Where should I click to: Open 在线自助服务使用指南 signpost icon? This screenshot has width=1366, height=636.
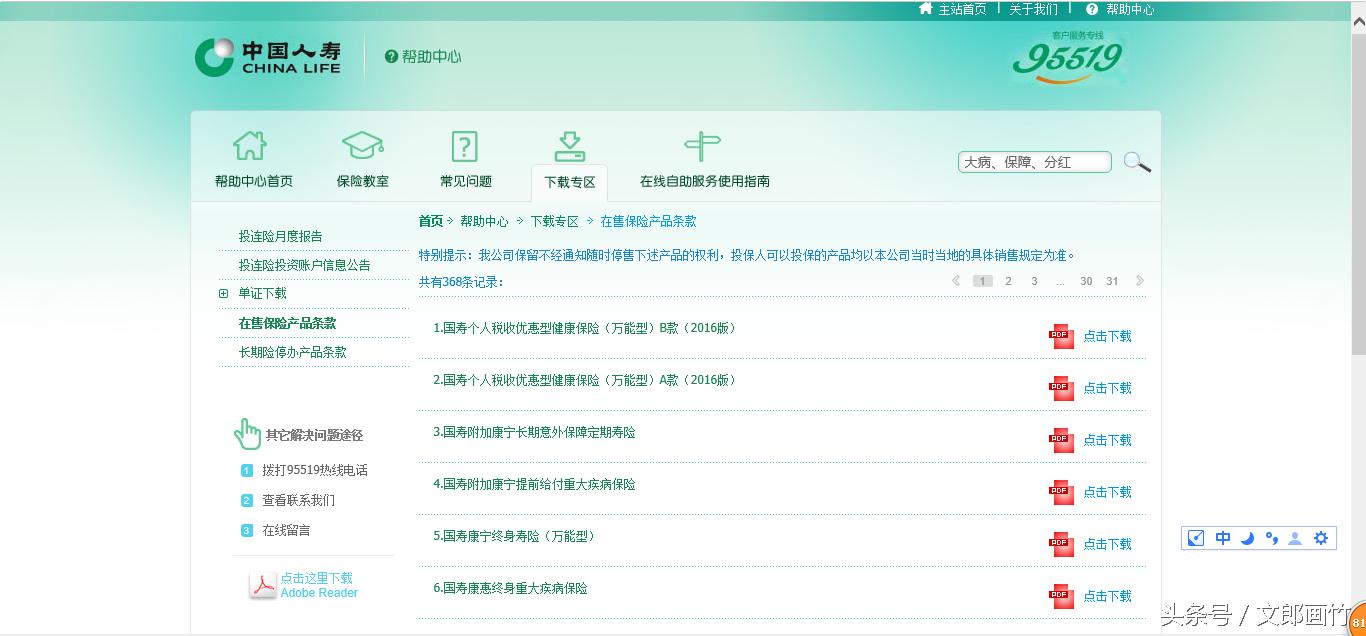(x=703, y=145)
